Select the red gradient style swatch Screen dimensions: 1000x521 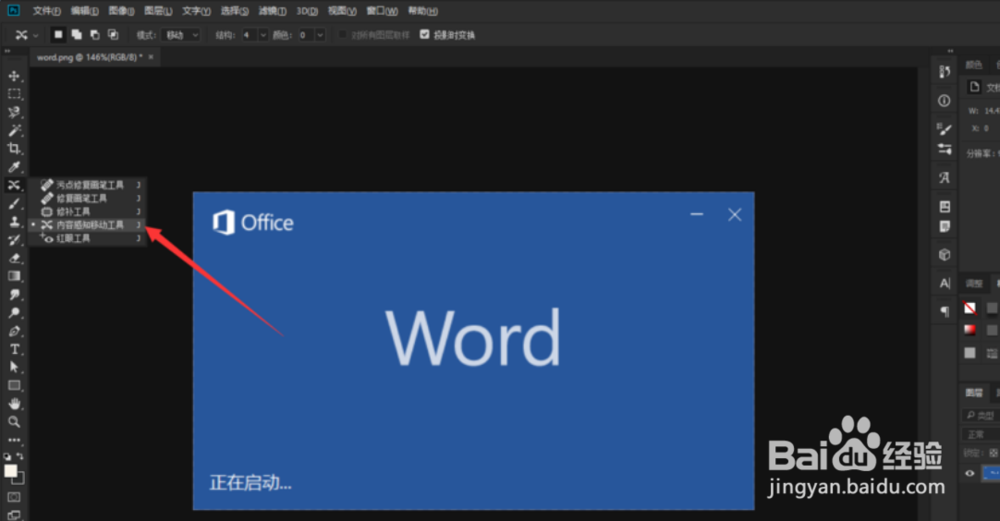(969, 330)
